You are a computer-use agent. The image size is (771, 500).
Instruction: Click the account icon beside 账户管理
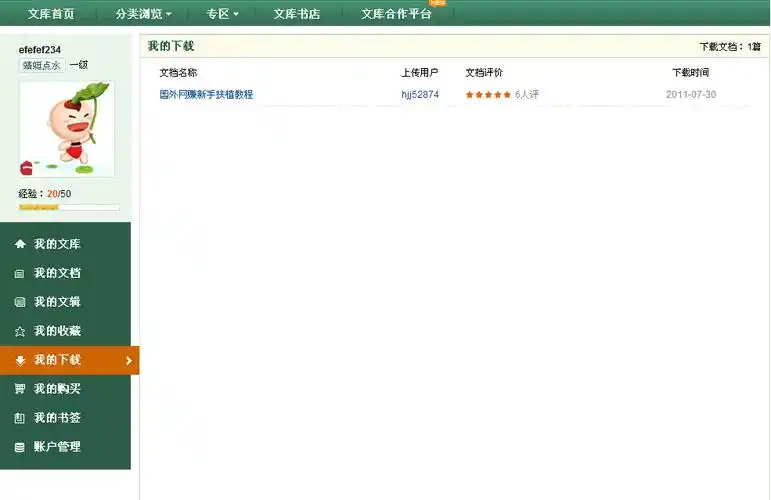pyautogui.click(x=19, y=447)
